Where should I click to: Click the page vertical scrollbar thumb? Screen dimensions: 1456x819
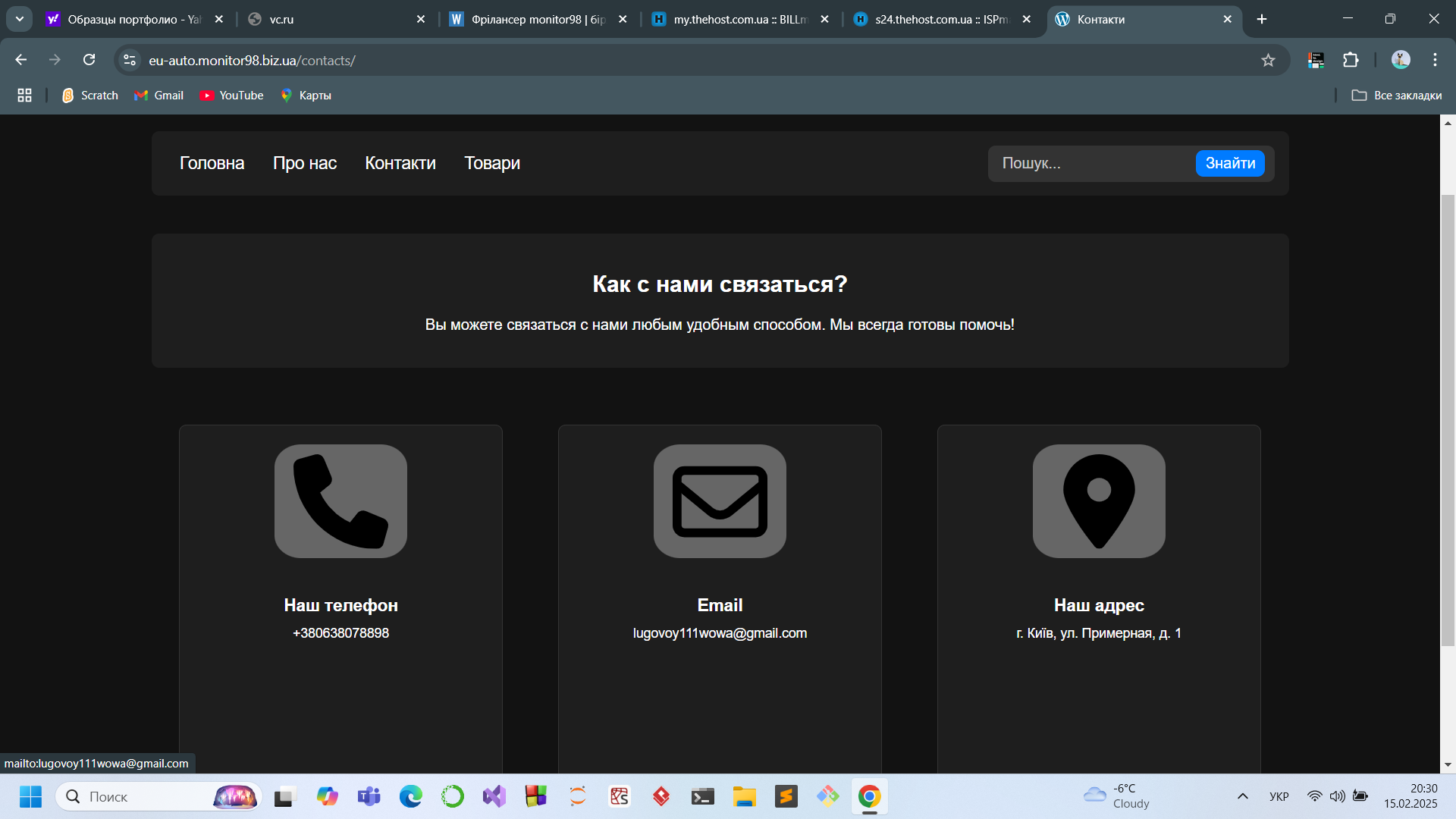[x=1448, y=421]
